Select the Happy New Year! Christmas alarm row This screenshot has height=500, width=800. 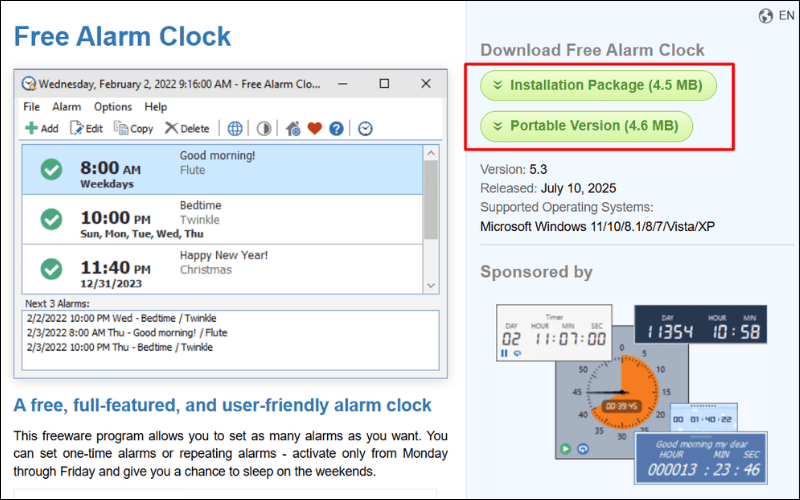(x=222, y=269)
